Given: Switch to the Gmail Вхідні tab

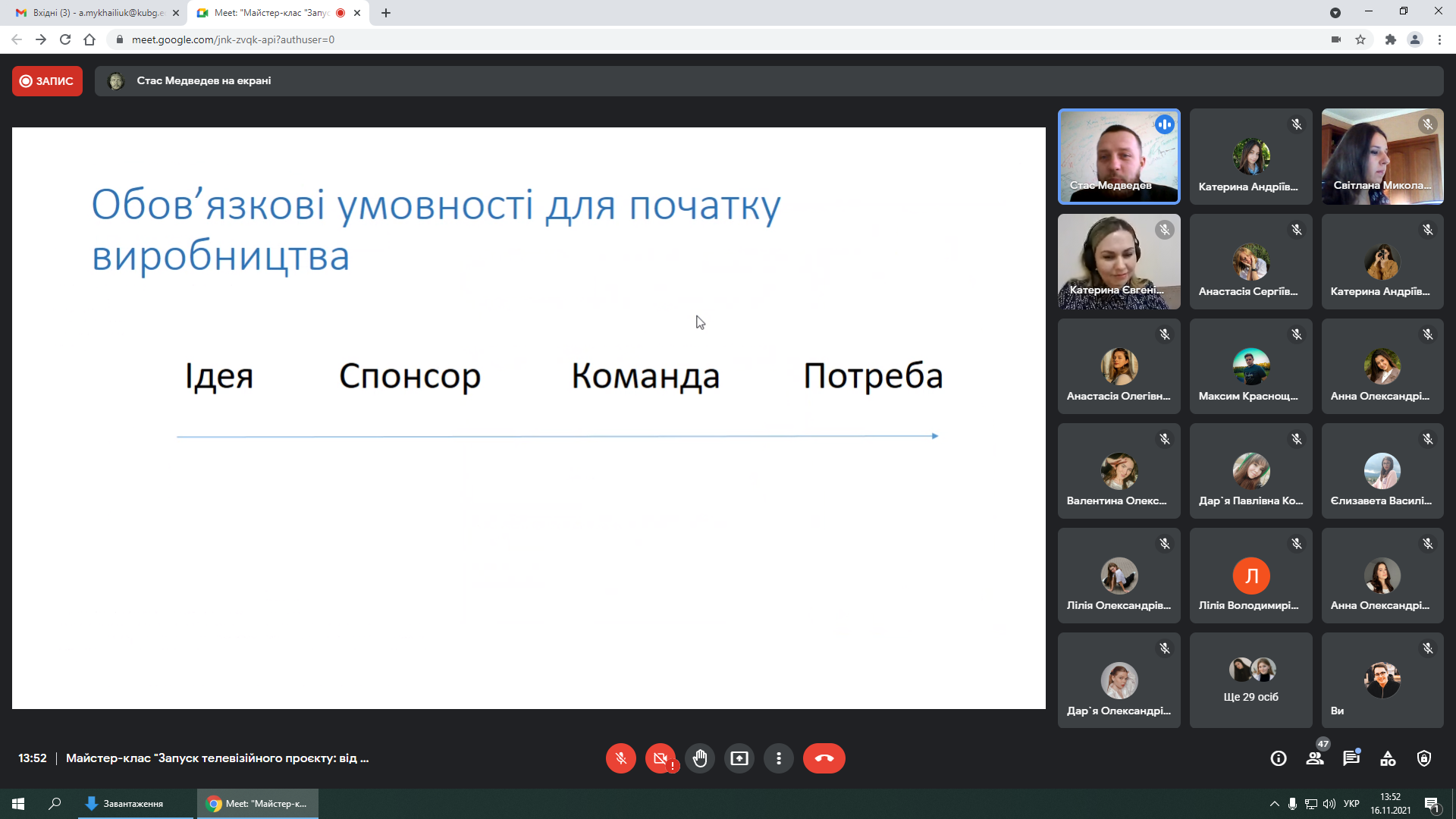Looking at the screenshot, I should point(97,13).
